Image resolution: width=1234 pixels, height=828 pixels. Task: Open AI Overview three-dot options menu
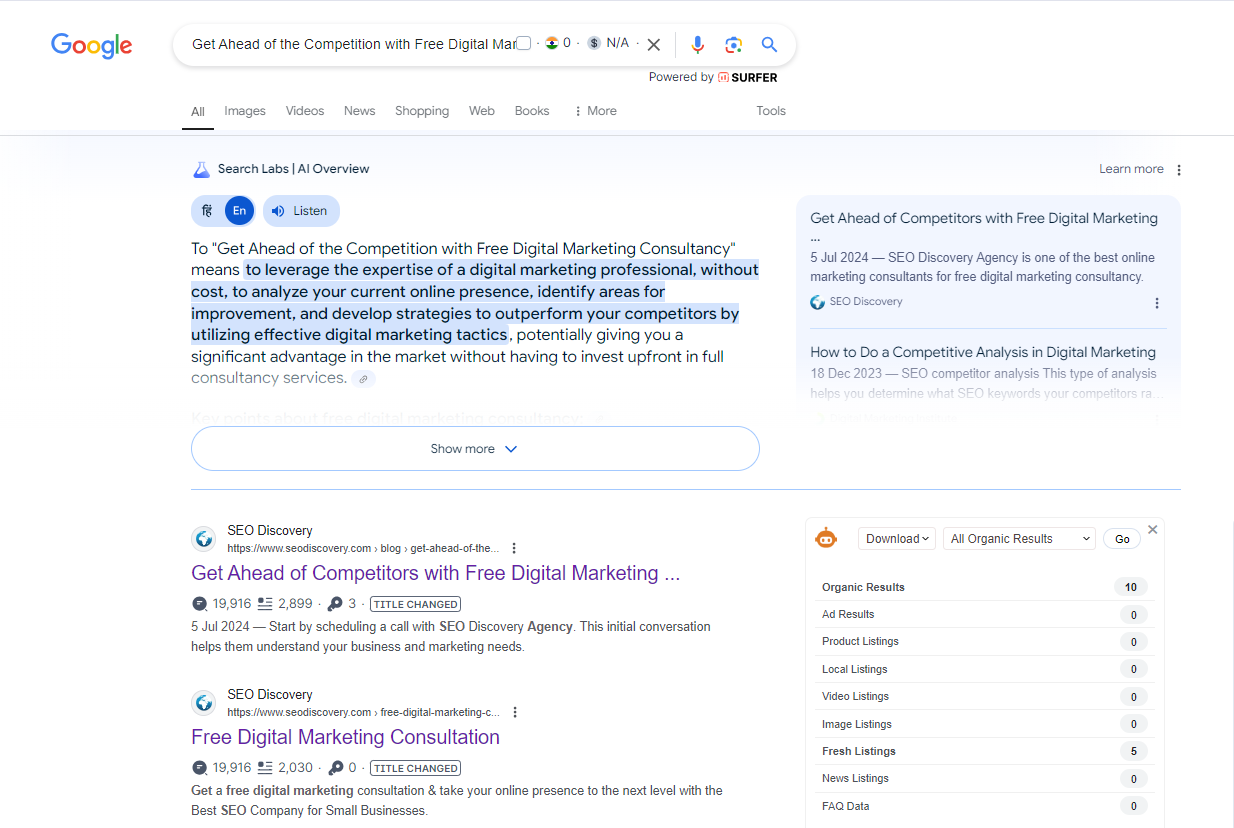click(1179, 170)
